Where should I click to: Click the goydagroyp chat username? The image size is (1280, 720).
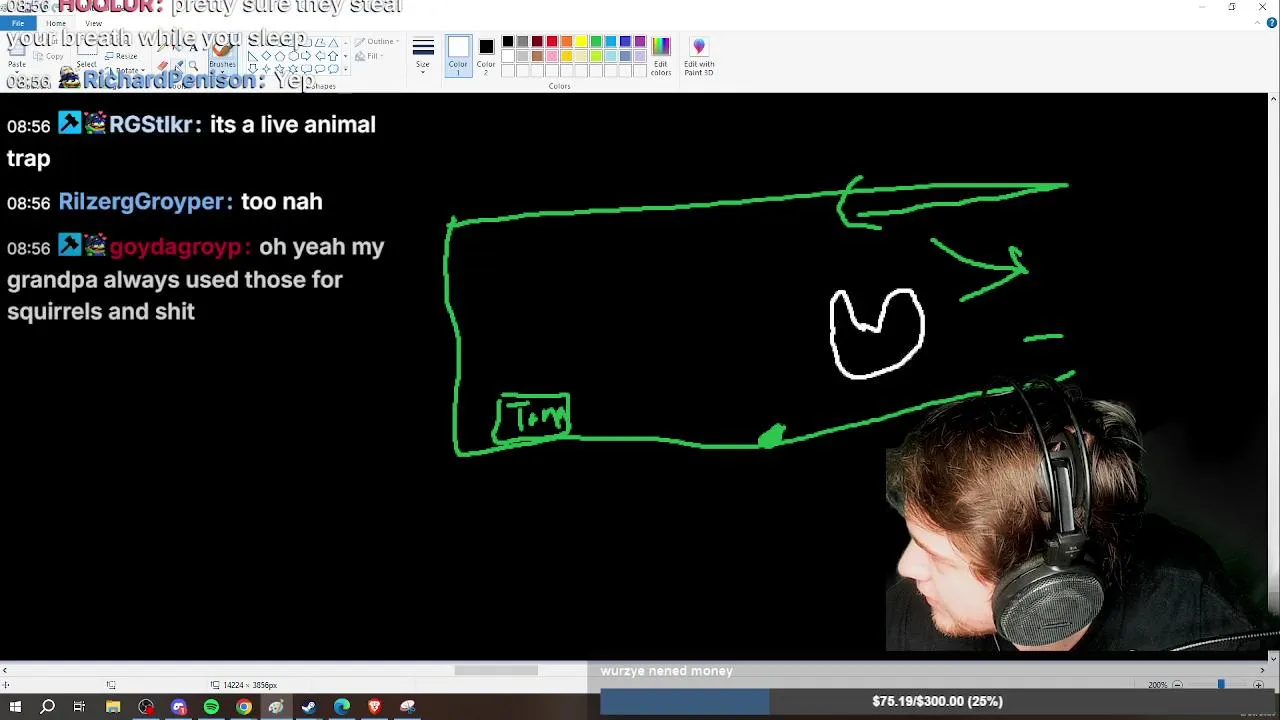point(175,247)
